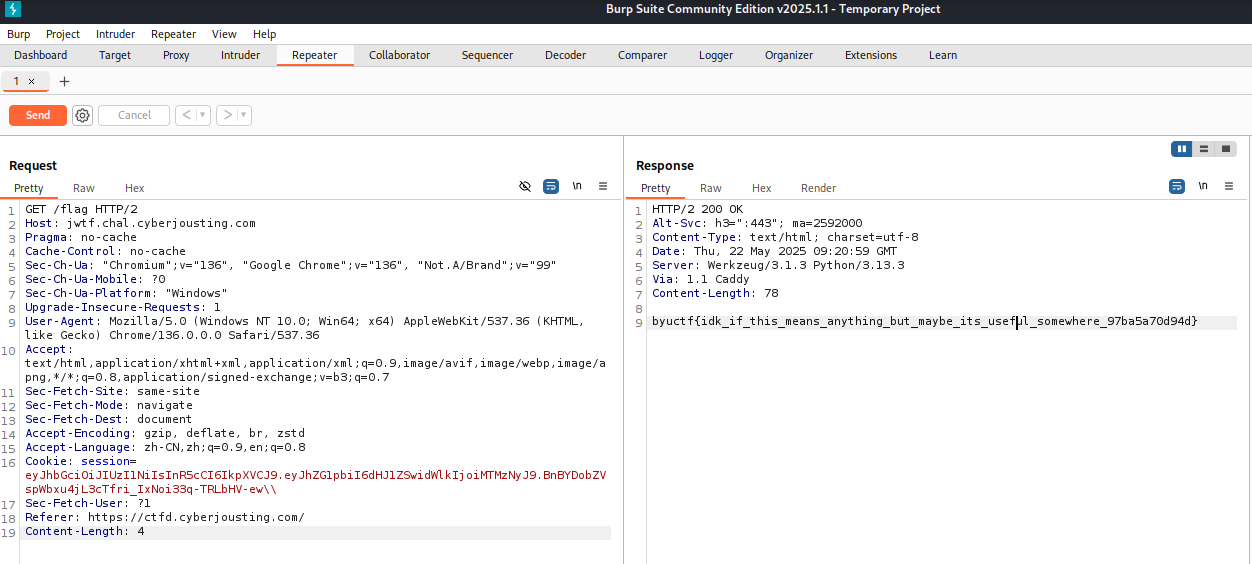
Task: Open Request pane options menu icon
Action: click(603, 186)
